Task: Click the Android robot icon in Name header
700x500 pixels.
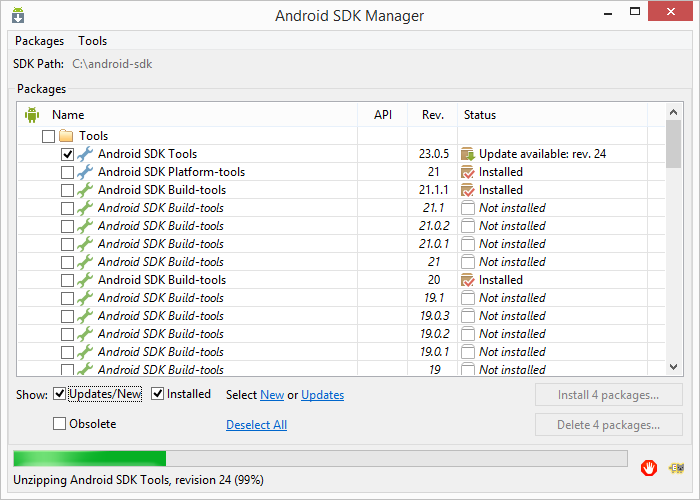Action: click(32, 115)
